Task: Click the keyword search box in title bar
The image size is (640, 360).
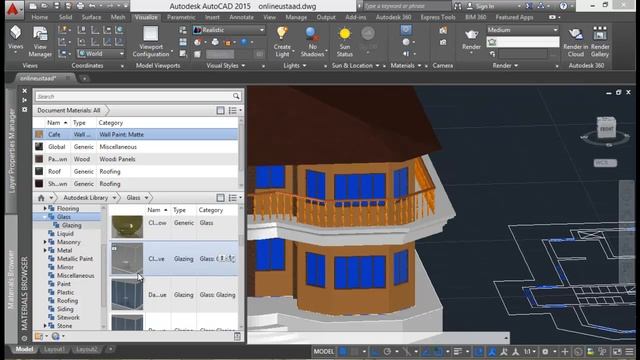Action: [x=406, y=6]
